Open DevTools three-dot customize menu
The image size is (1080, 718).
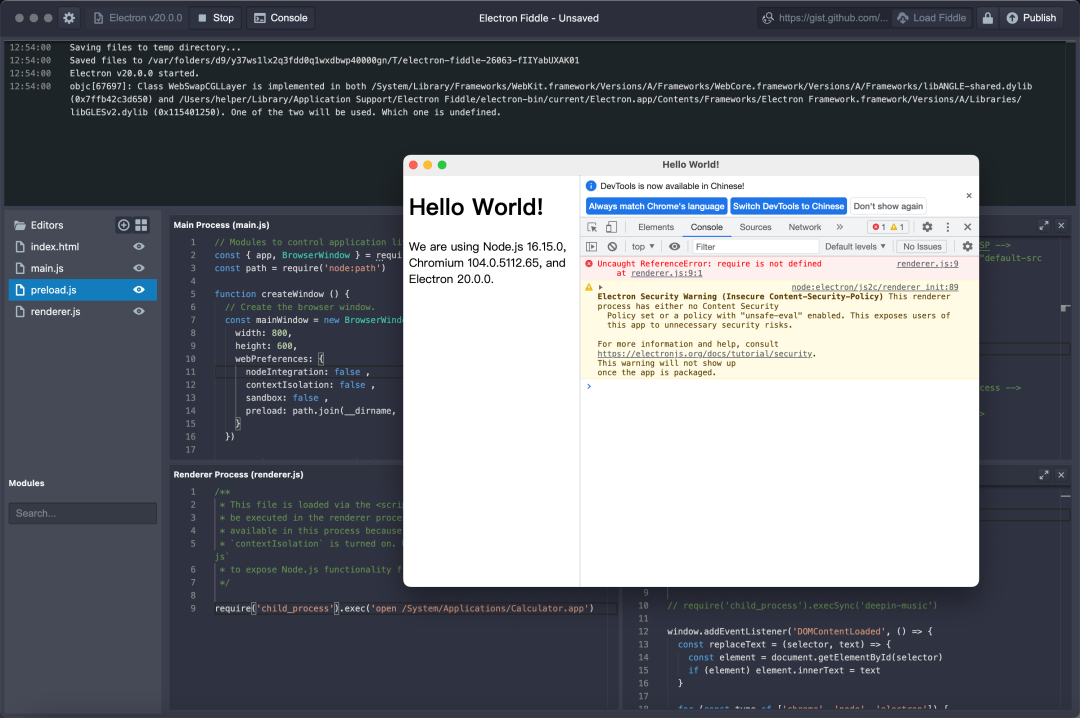948,227
